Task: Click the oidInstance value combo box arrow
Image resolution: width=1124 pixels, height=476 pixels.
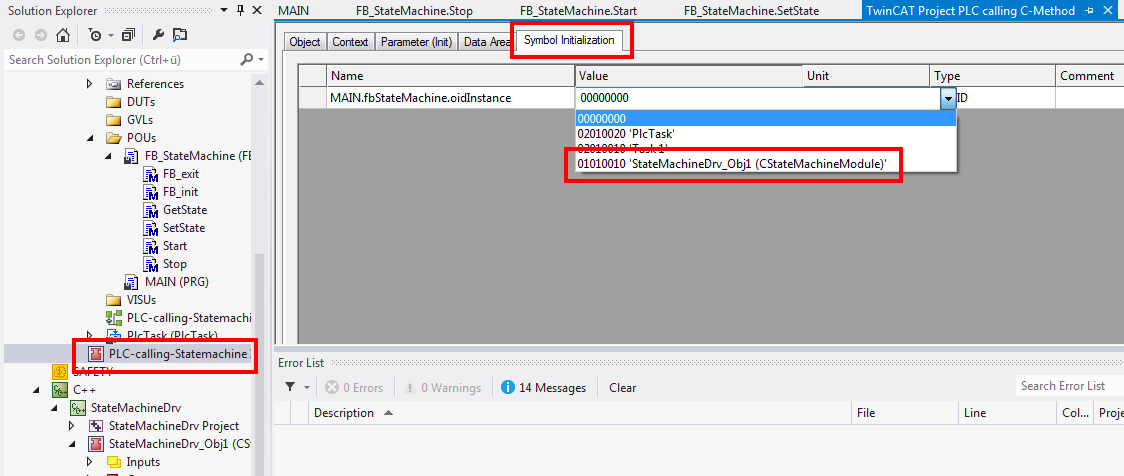Action: [x=948, y=98]
